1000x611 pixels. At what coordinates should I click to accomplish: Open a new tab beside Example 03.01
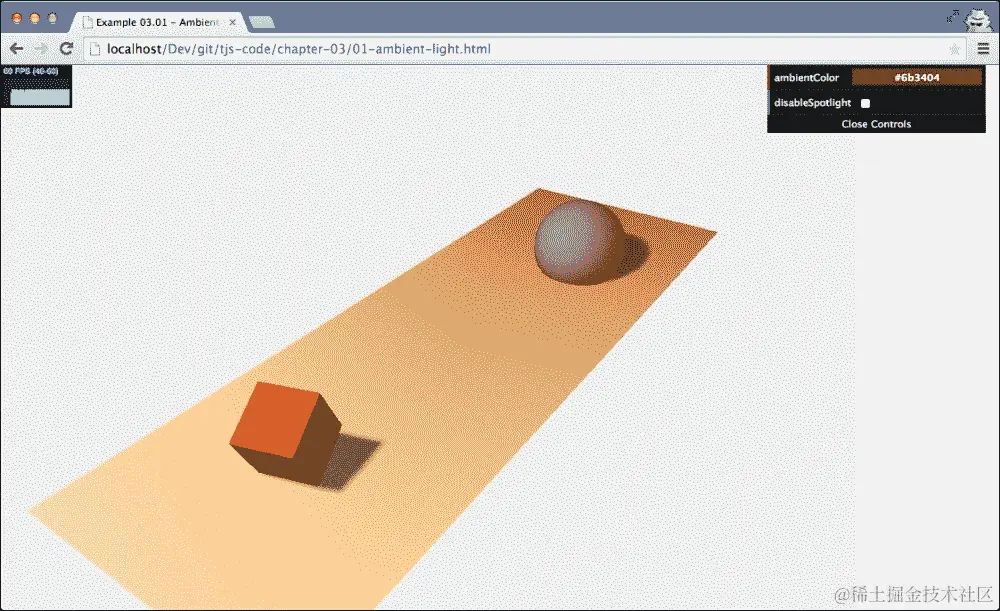(262, 22)
